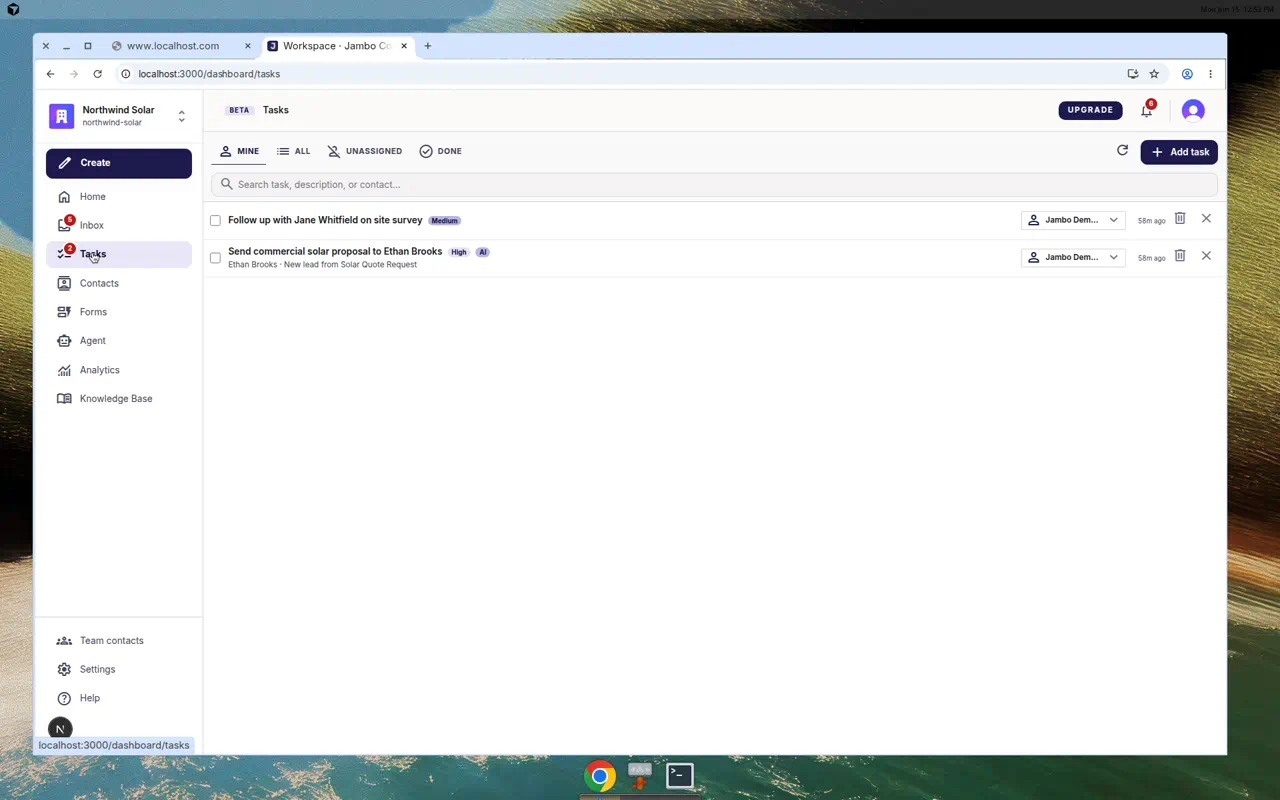Open the user profile avatar menu

(x=1193, y=110)
